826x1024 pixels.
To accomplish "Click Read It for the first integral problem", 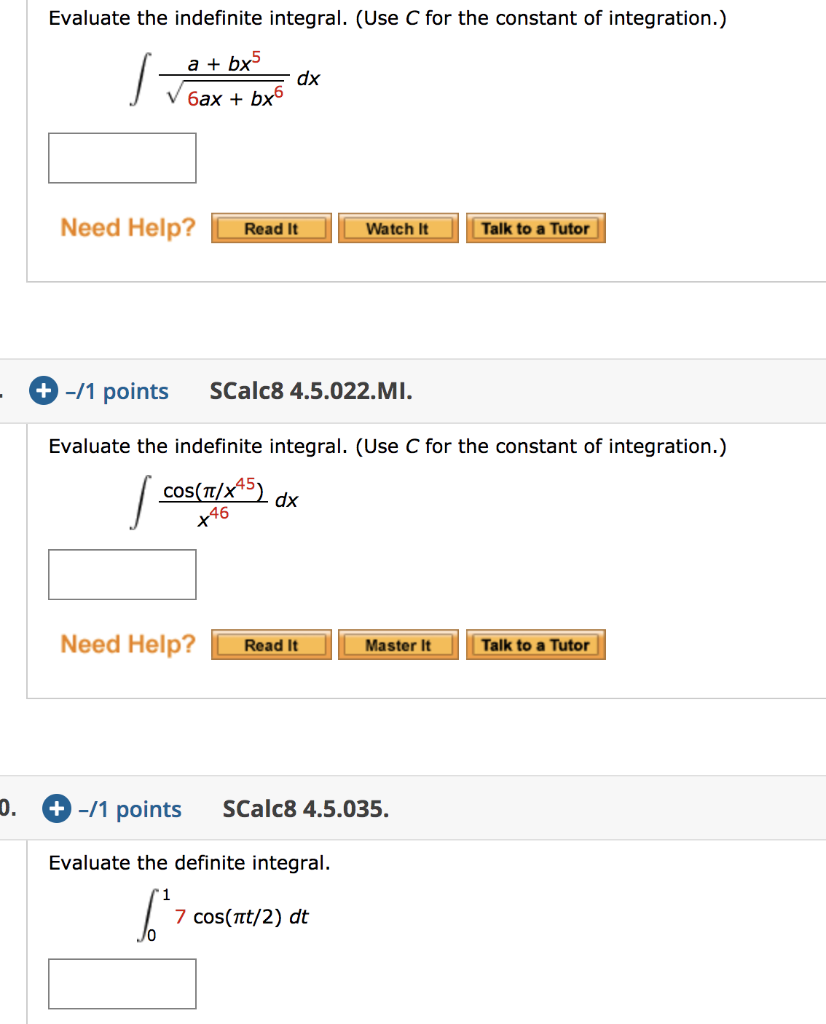I will tap(270, 228).
